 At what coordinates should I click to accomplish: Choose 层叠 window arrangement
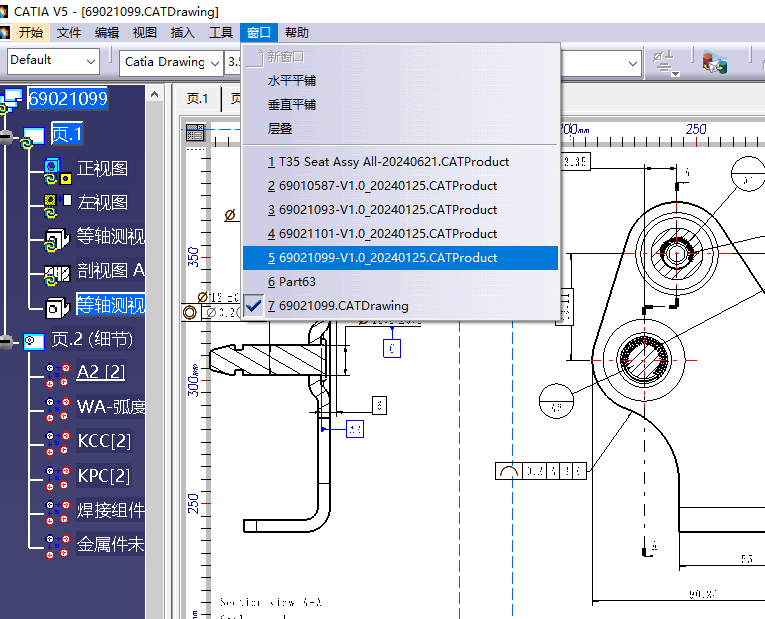[x=400, y=129]
